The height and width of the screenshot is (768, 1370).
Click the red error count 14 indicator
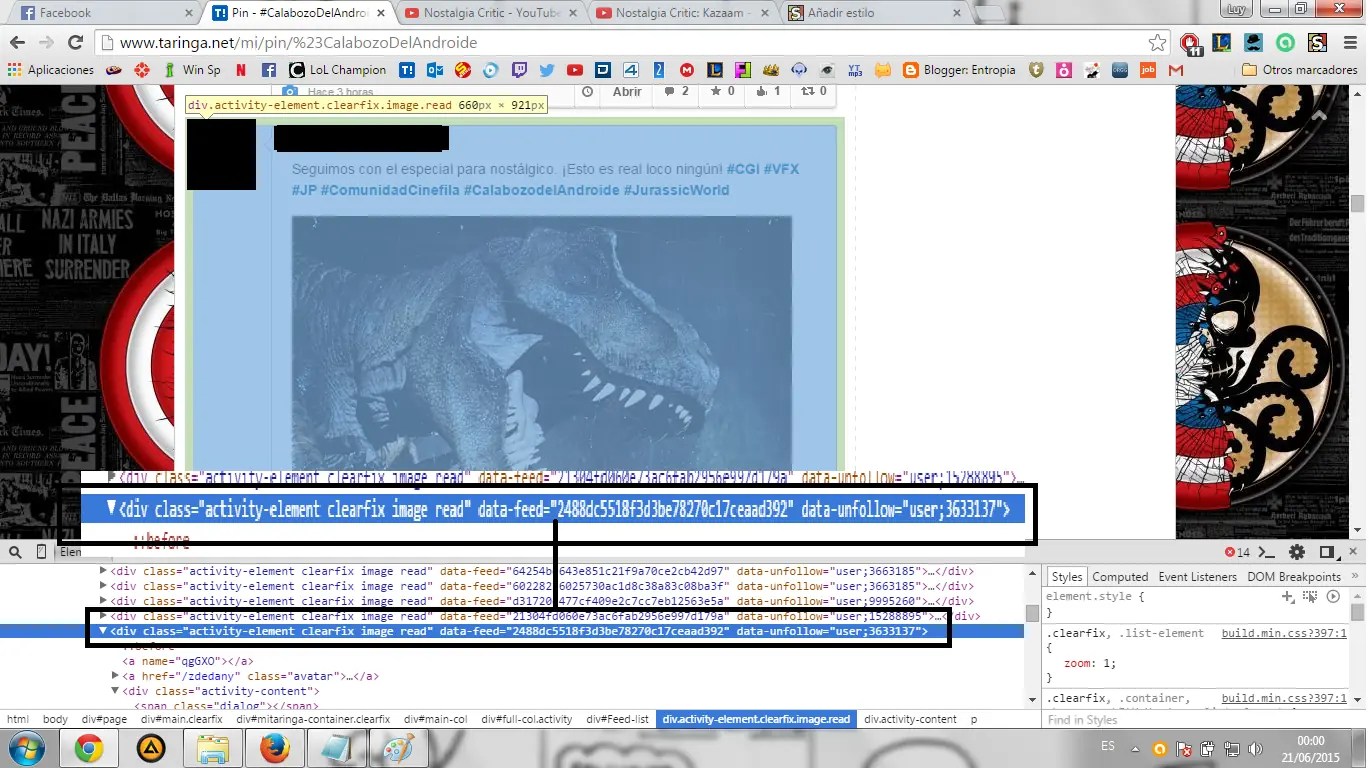click(1237, 552)
